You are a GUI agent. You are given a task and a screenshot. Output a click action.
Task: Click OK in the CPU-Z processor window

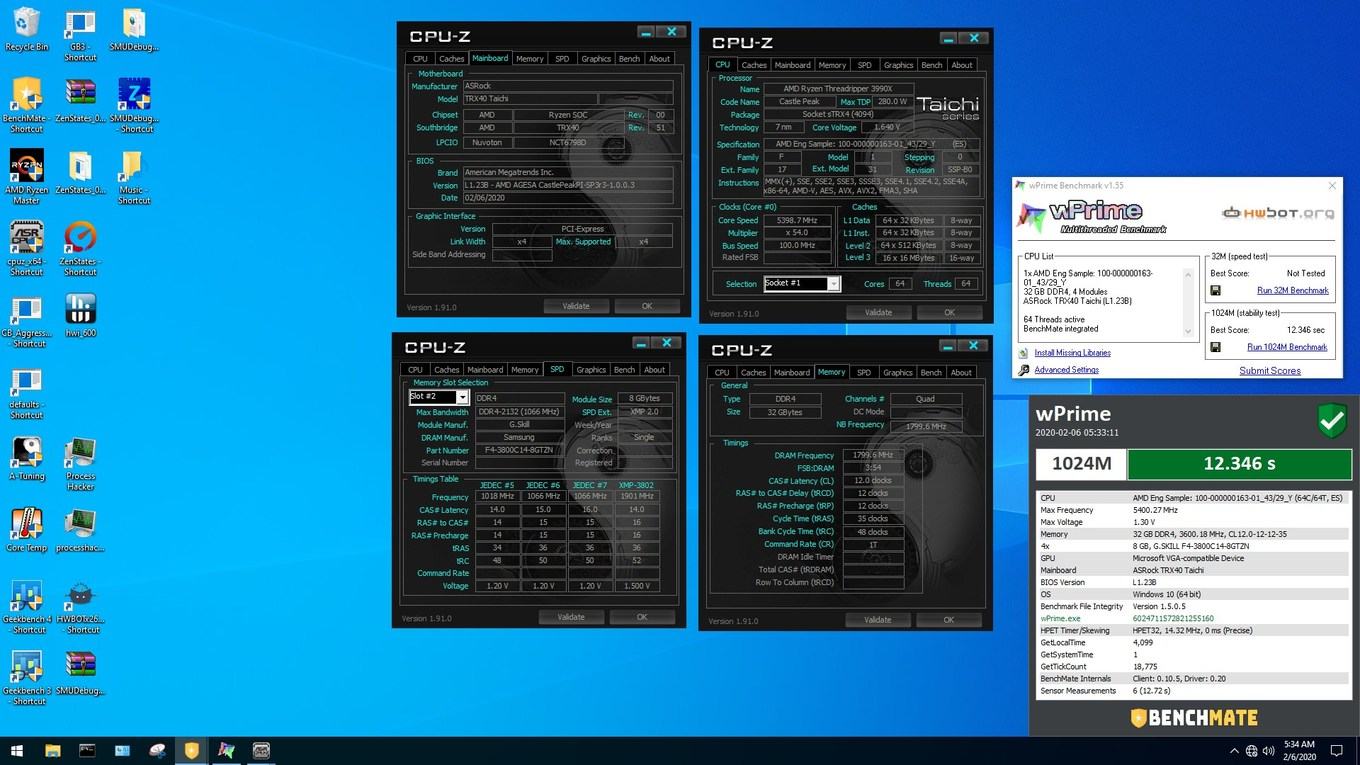pos(949,312)
